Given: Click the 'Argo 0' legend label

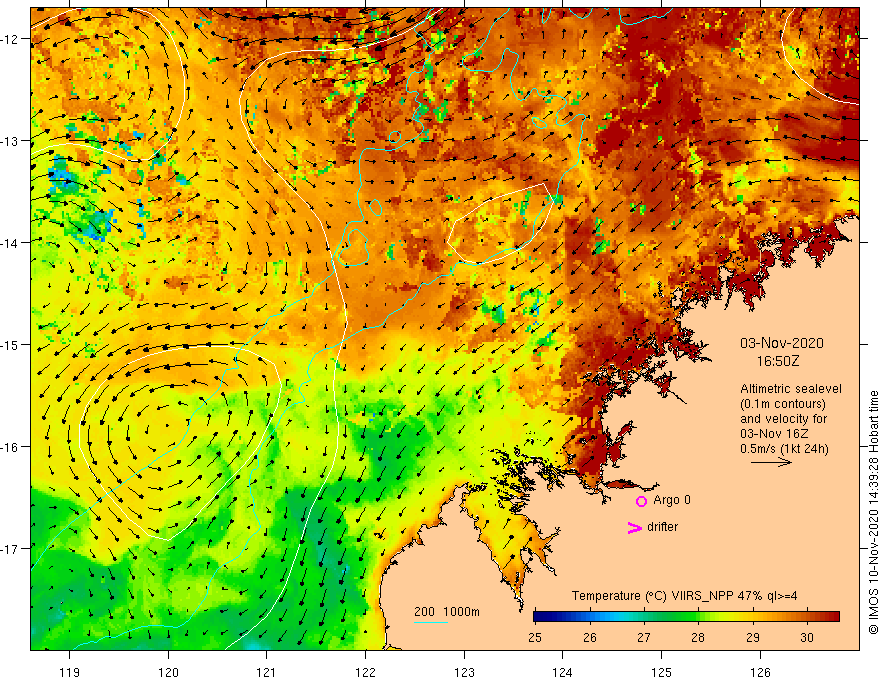Looking at the screenshot, I should (672, 500).
